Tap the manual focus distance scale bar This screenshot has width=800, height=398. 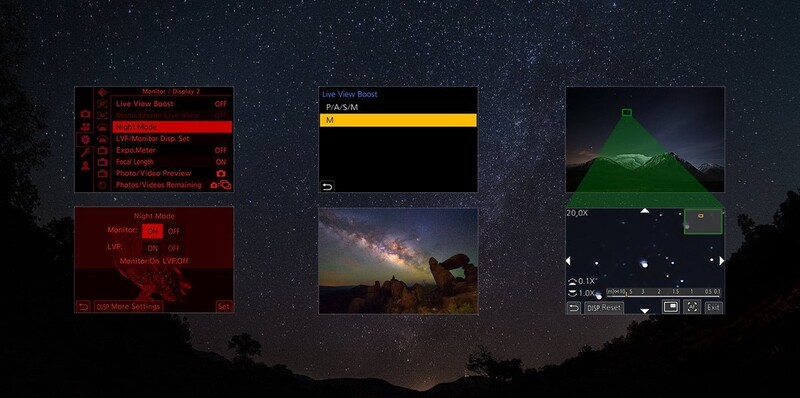tap(663, 293)
